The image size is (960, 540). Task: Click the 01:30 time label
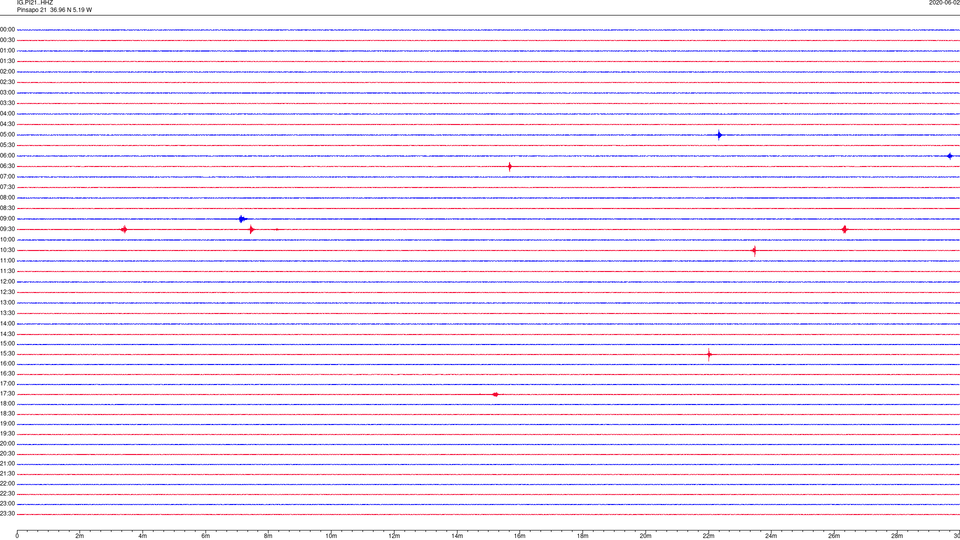point(7,61)
